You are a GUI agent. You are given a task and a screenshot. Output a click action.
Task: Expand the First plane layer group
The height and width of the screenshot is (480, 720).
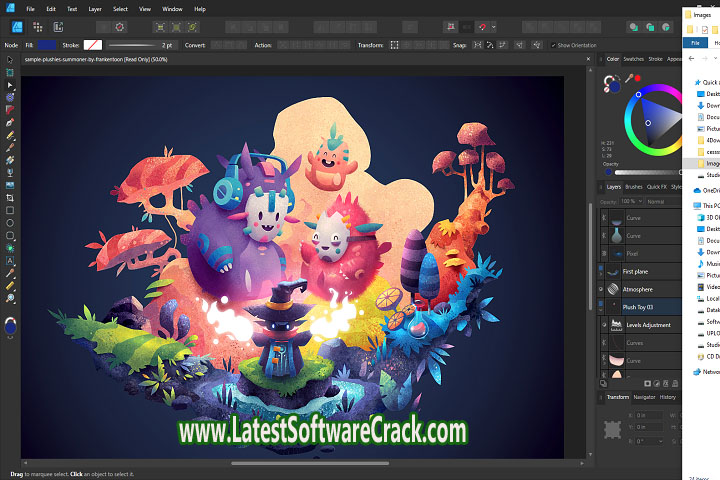601,274
